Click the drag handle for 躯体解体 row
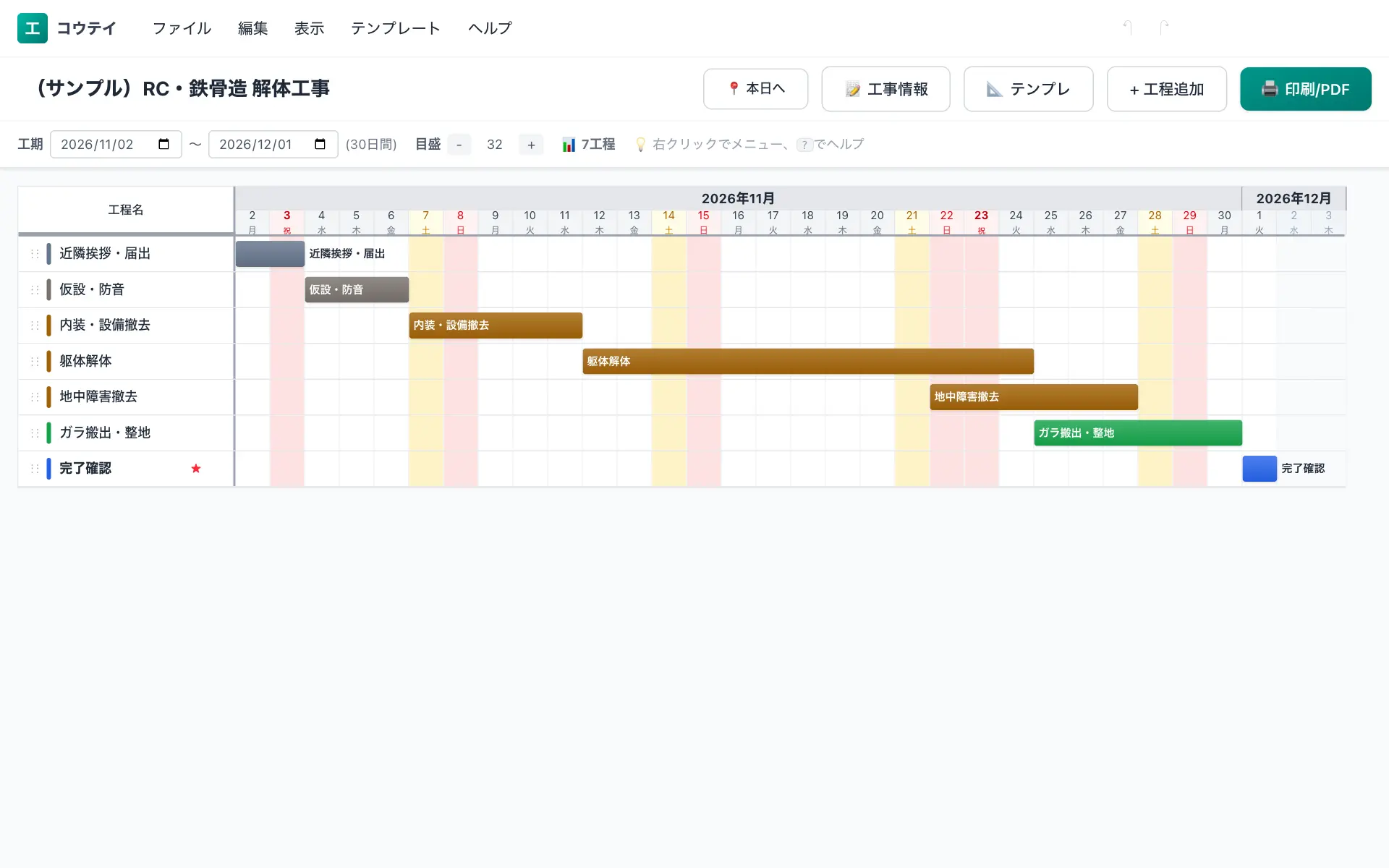This screenshot has height=868, width=1389. tap(35, 361)
